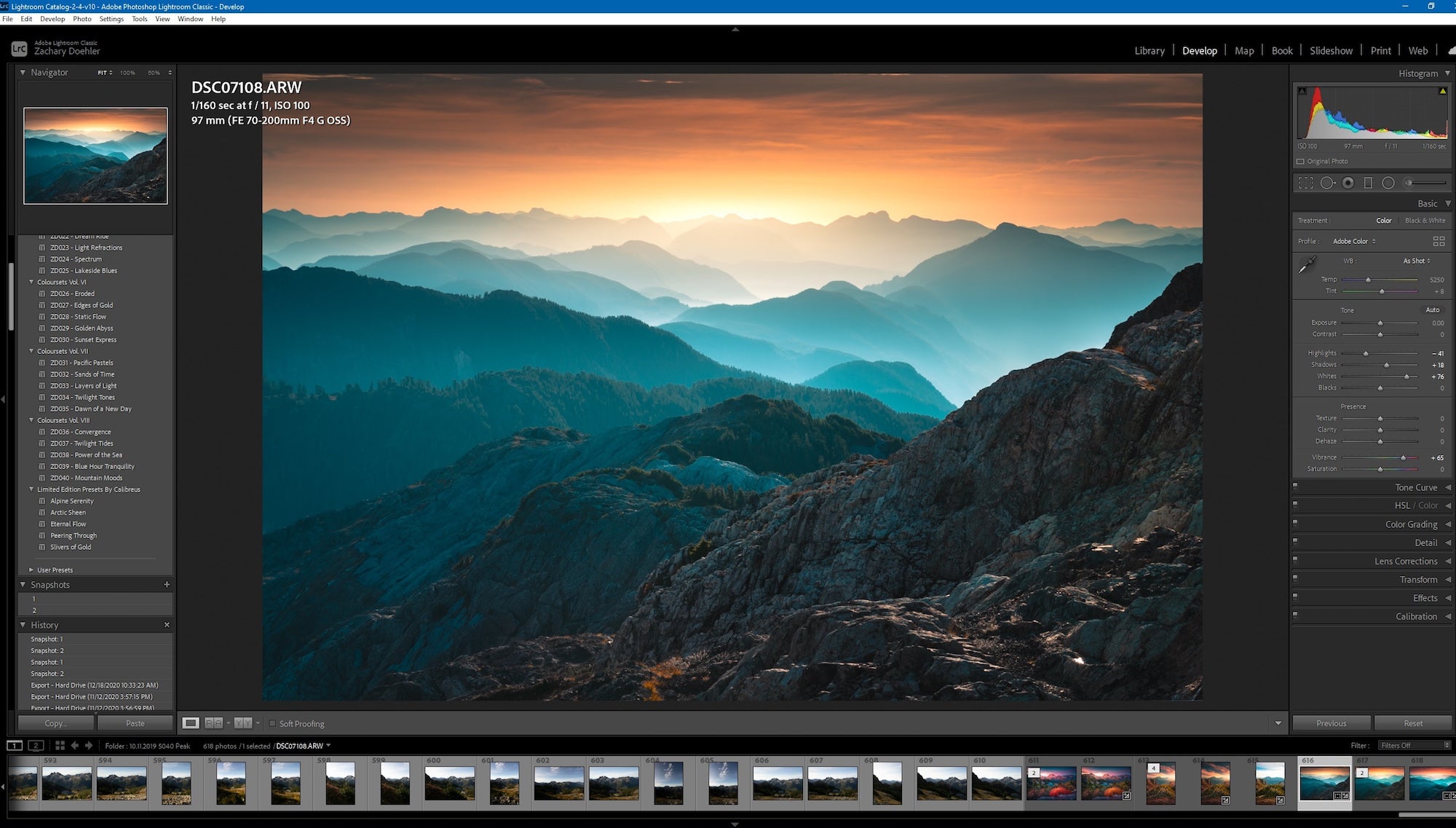The image size is (1456, 828).
Task: Click the Copy... button
Action: point(56,724)
